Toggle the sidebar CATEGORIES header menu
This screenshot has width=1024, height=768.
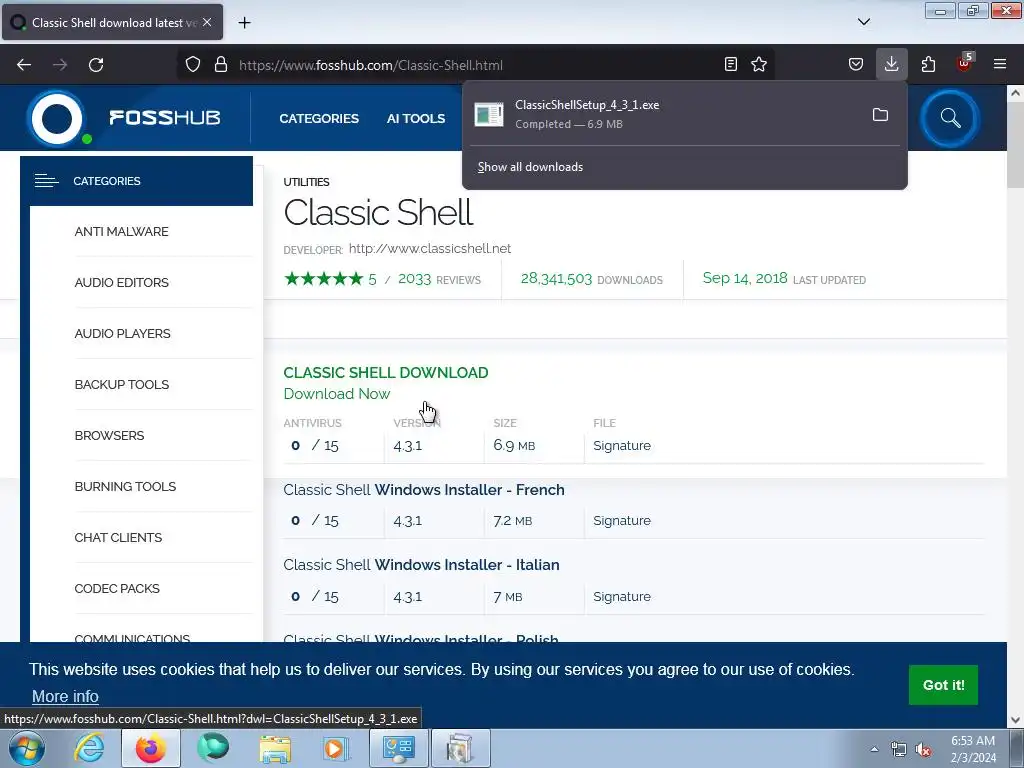coord(136,181)
